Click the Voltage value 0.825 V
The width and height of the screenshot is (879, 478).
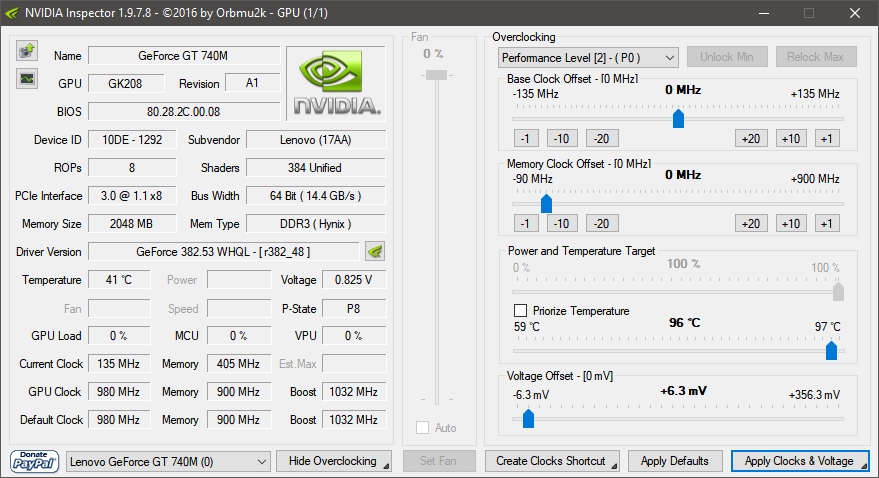coord(354,280)
